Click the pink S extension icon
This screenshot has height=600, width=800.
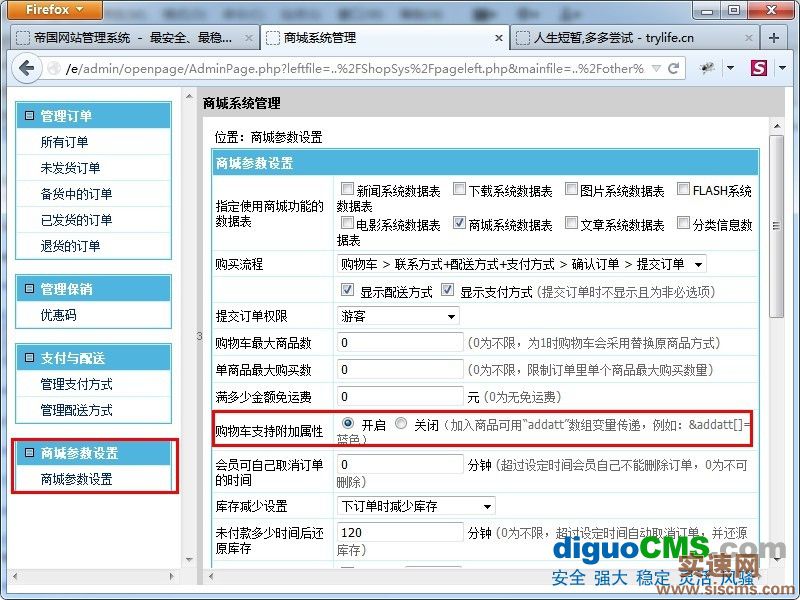point(759,68)
